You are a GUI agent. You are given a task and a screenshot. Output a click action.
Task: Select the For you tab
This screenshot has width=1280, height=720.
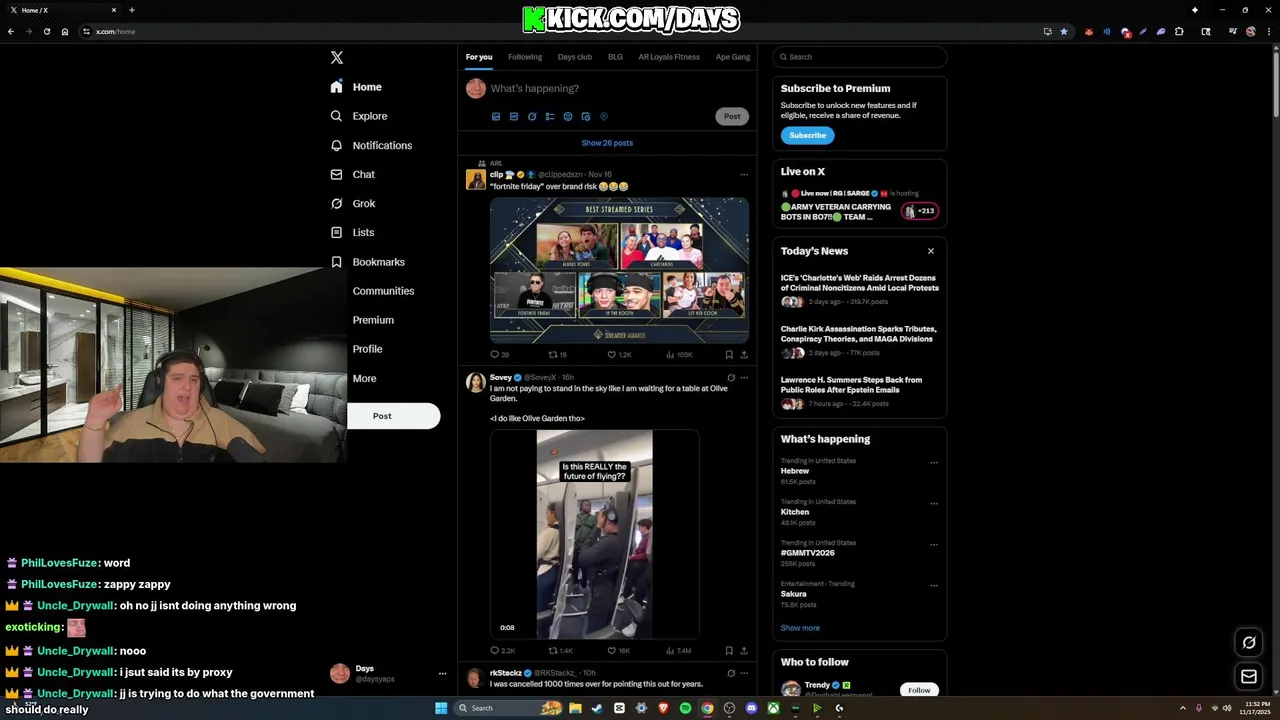(x=479, y=57)
